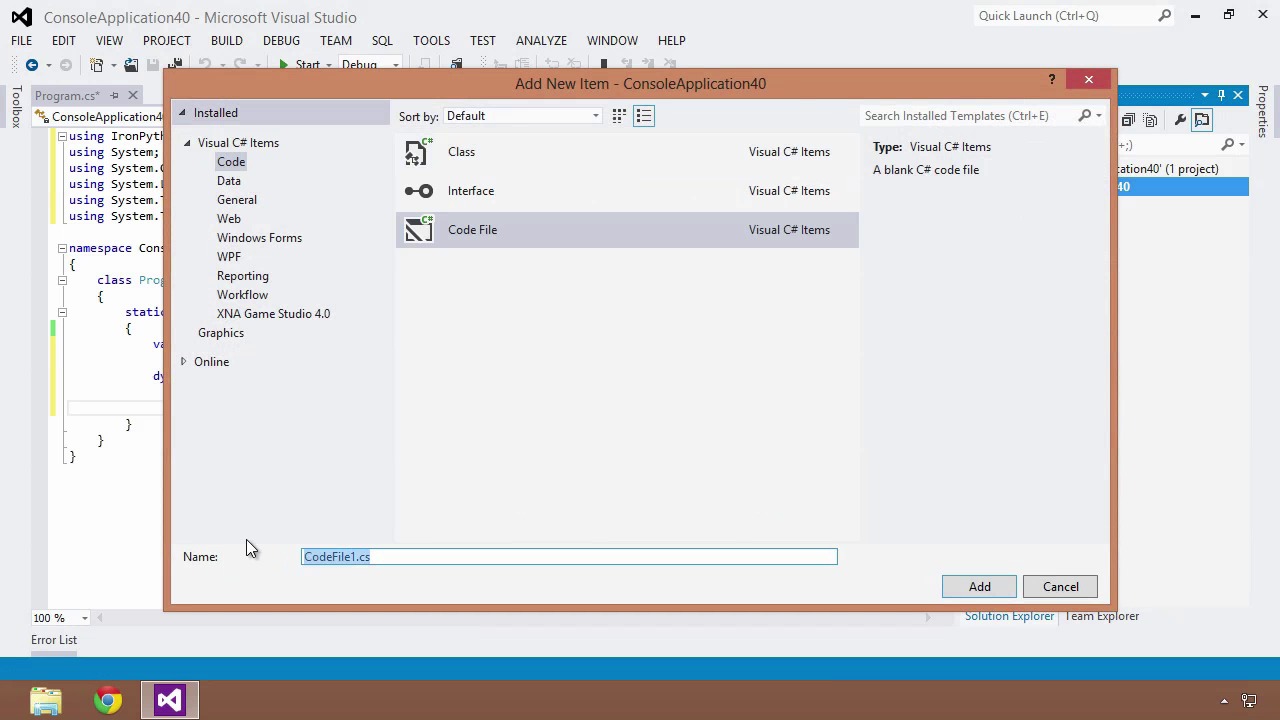The image size is (1280, 720).
Task: Click the Name field containing CodeFile1.cs
Action: (569, 557)
